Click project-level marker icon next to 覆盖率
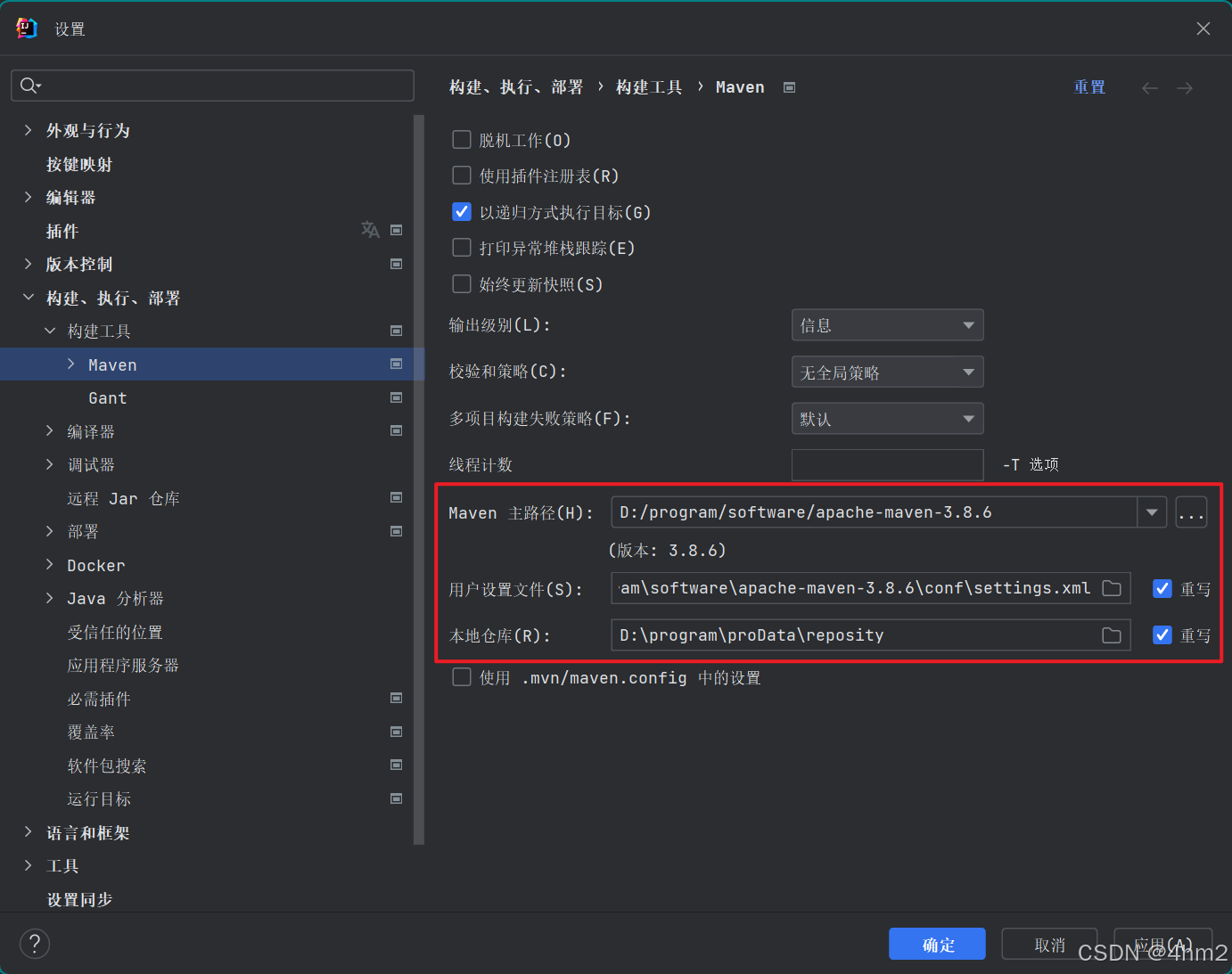The height and width of the screenshot is (974, 1232). click(x=397, y=732)
